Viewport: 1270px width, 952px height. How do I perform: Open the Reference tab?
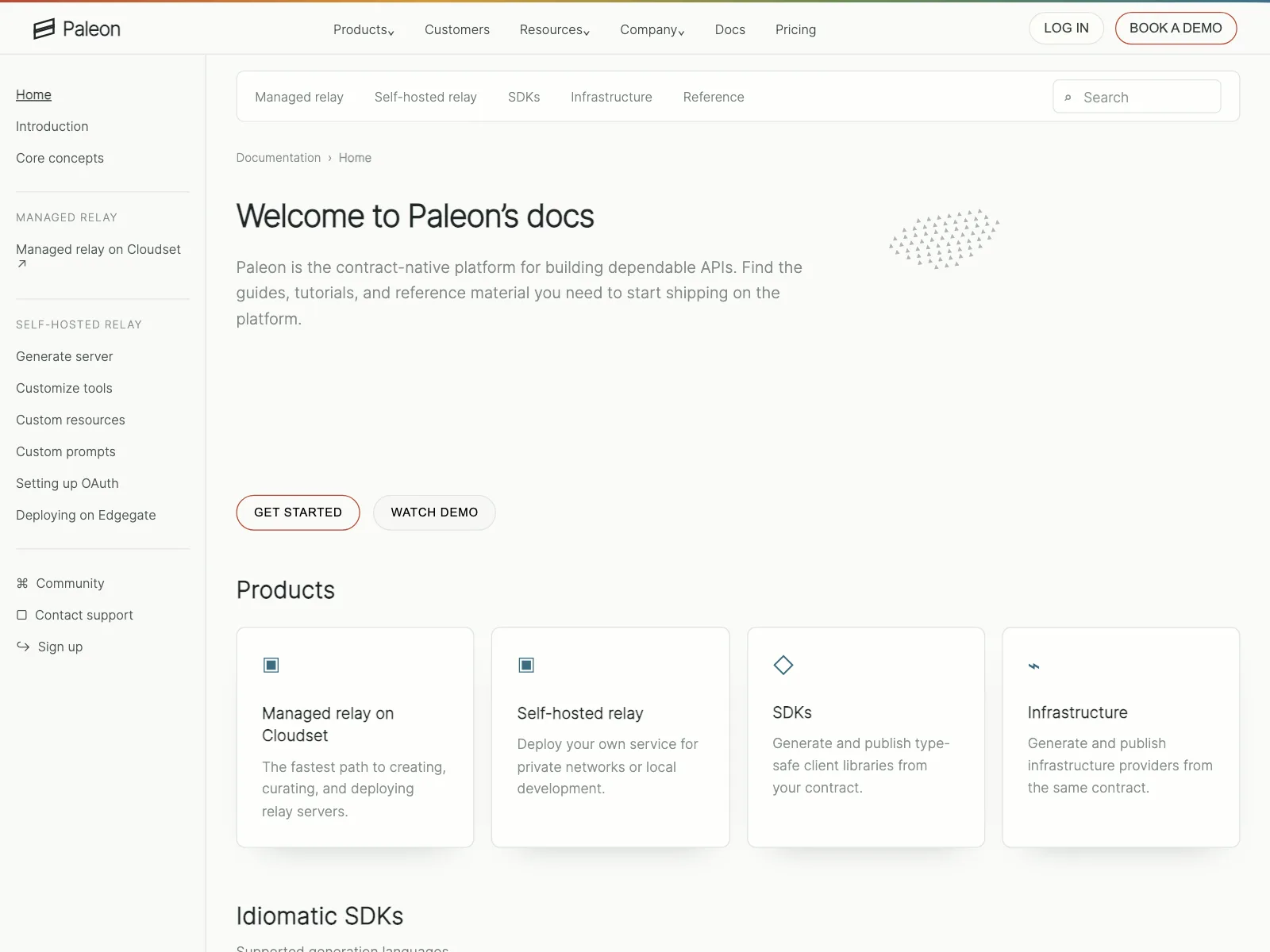714,97
